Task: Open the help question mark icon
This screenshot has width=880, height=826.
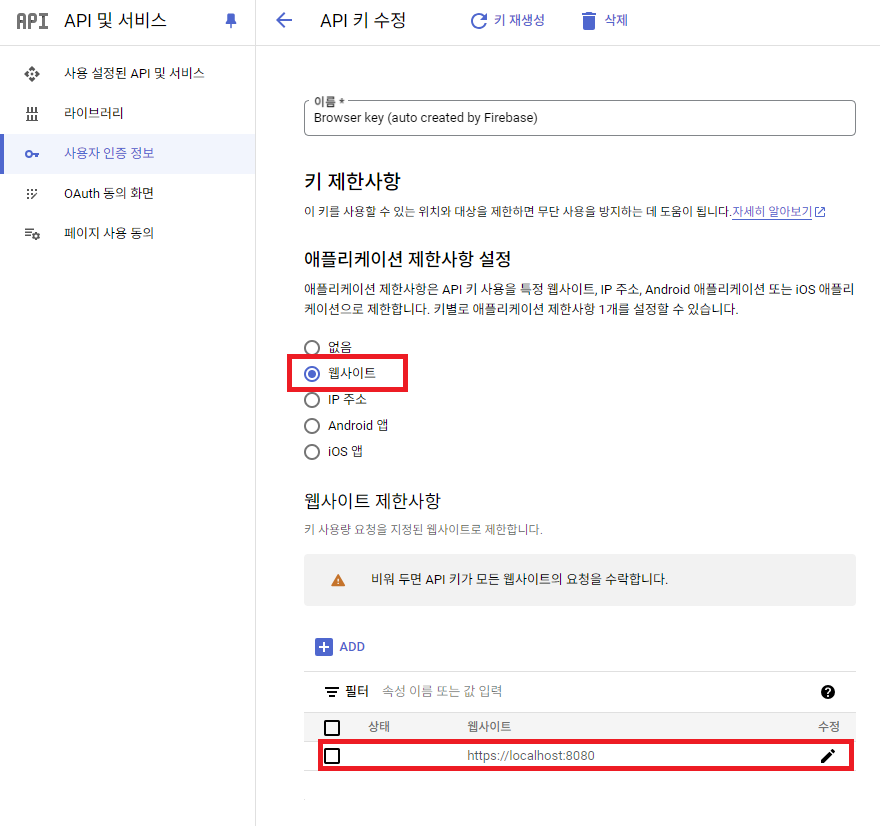Action: click(827, 692)
